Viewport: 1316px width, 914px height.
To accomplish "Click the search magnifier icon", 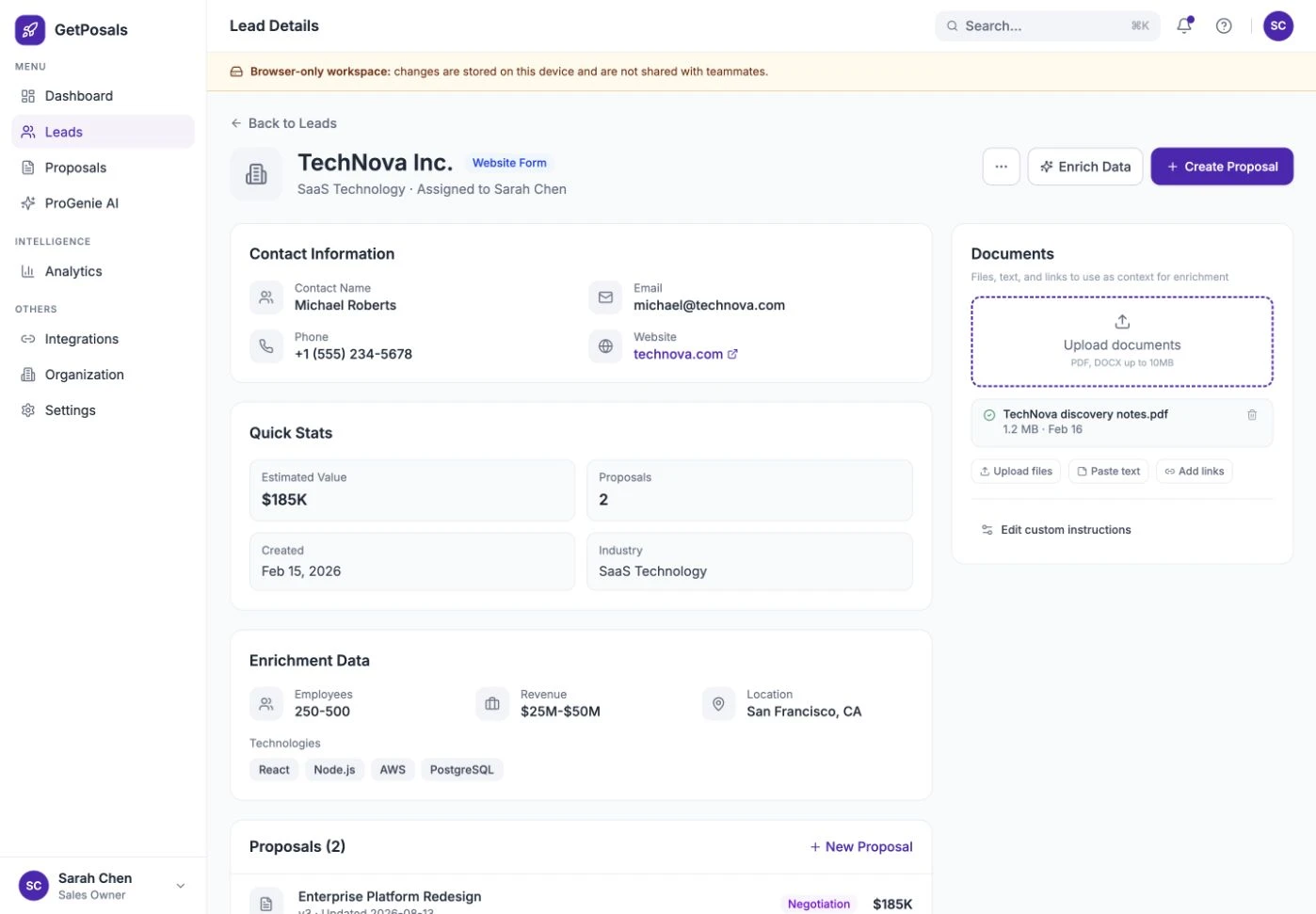I will (953, 26).
